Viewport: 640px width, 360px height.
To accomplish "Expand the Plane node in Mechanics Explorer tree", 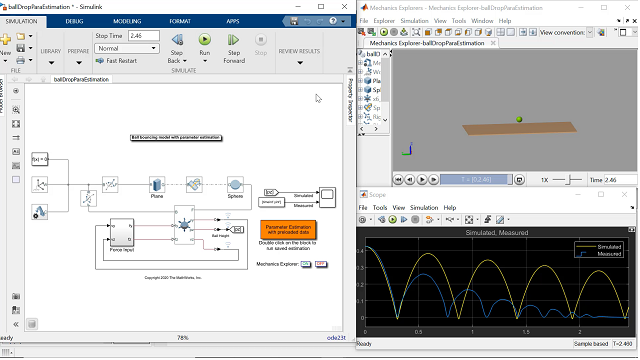I will pyautogui.click(x=360, y=80).
